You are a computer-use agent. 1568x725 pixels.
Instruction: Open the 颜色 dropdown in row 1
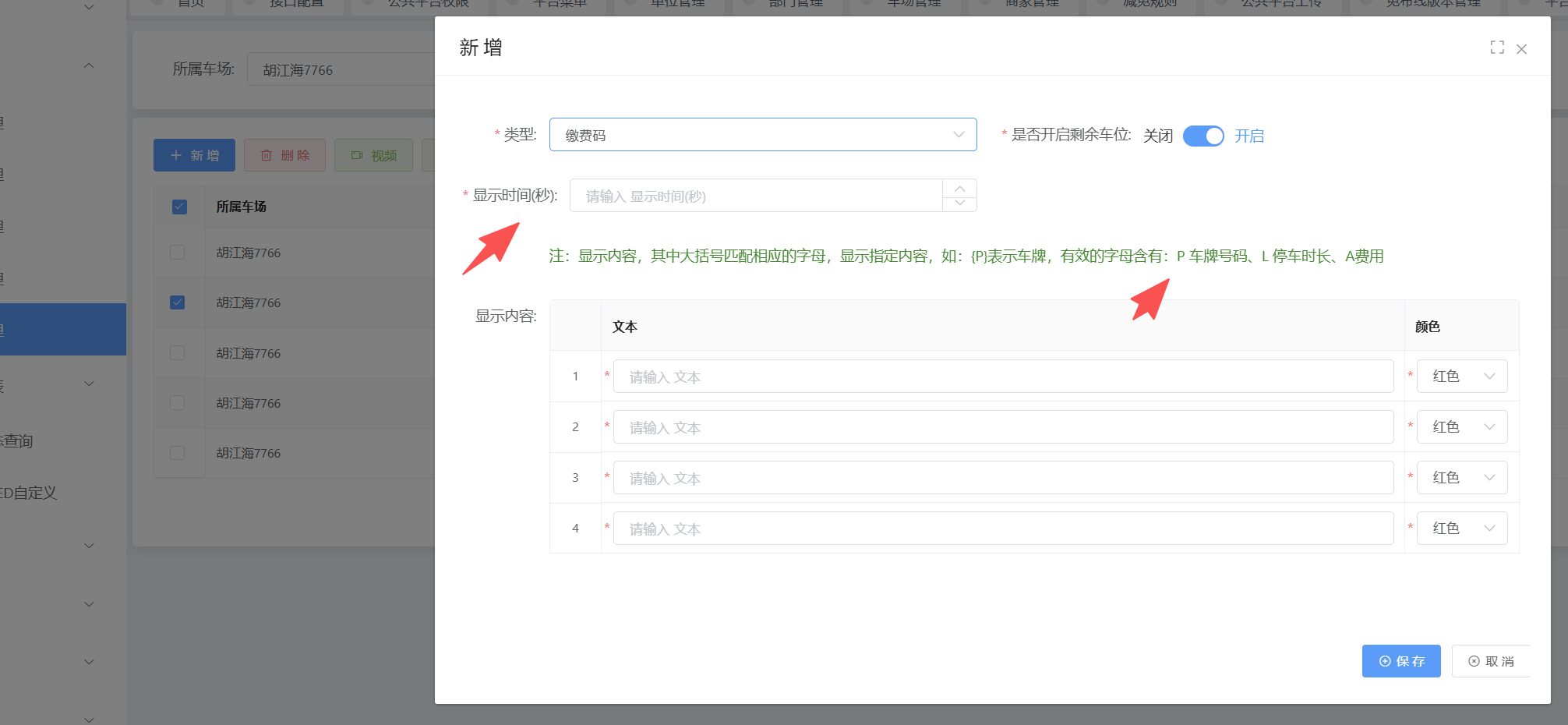[x=1462, y=377]
